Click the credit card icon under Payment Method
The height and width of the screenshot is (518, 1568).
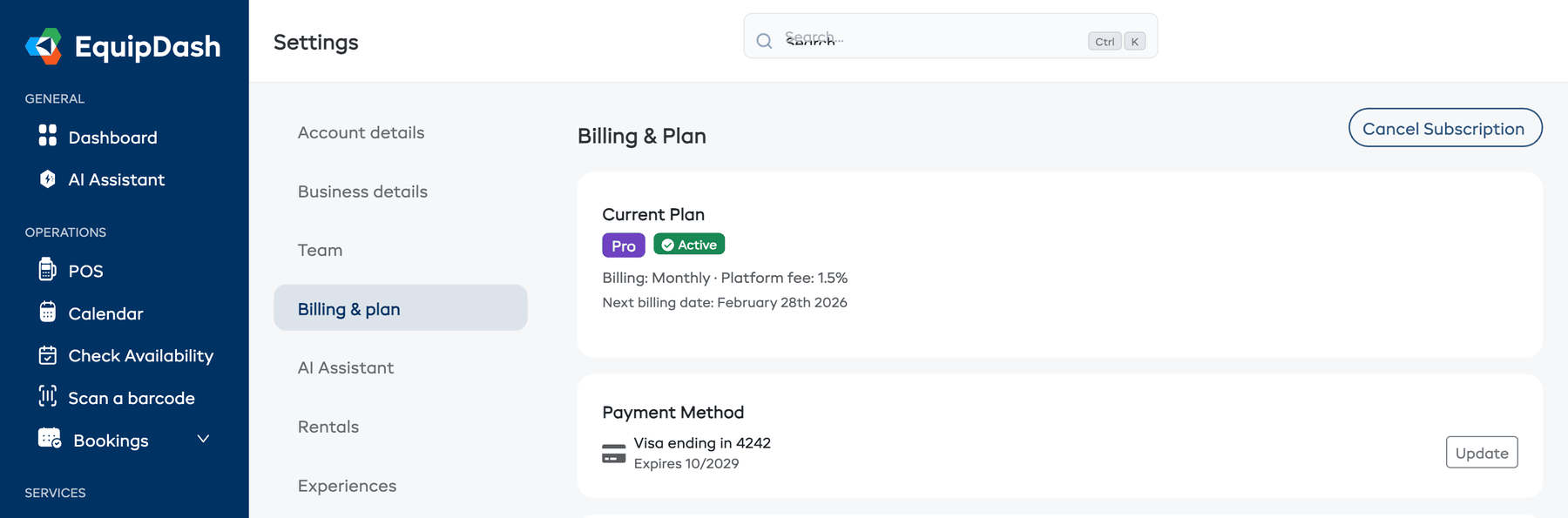(614, 454)
